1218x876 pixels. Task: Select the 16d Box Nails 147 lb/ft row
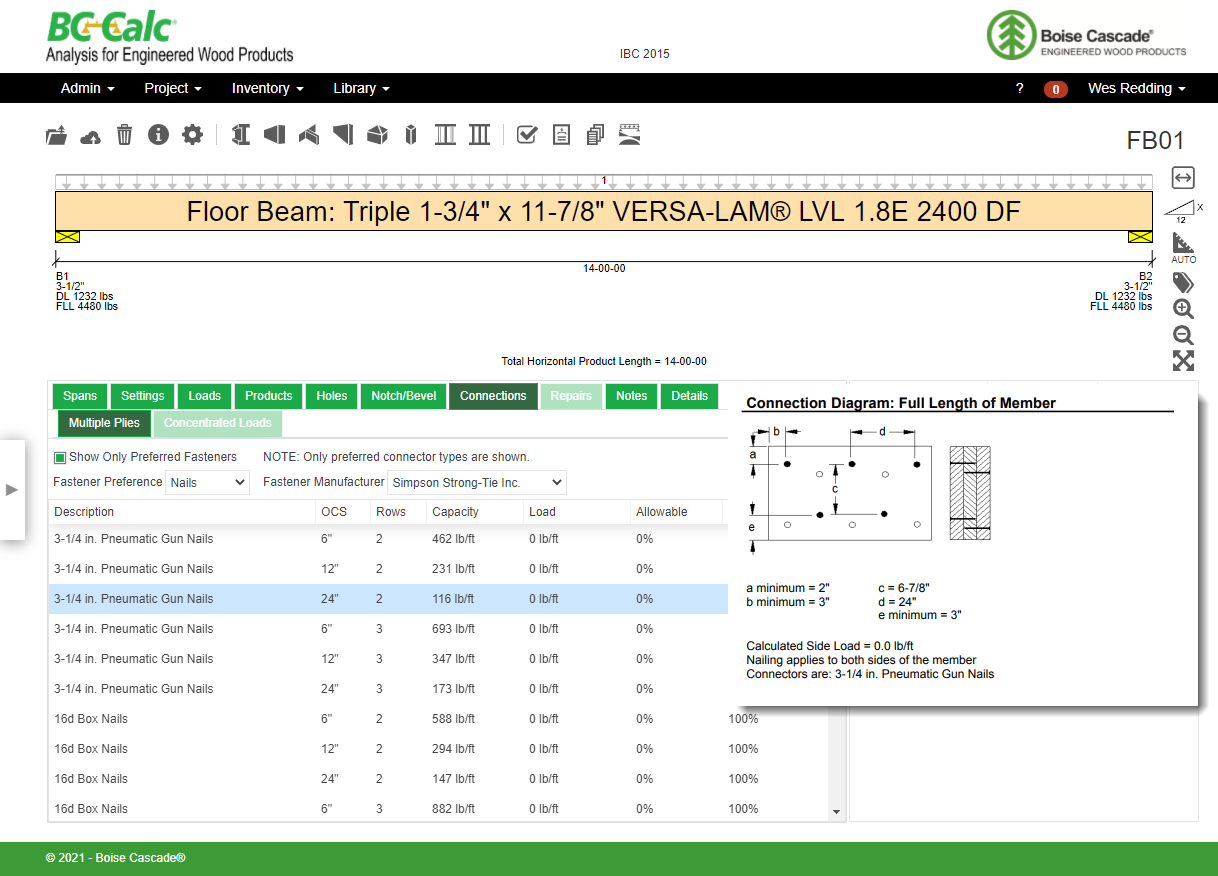439,779
